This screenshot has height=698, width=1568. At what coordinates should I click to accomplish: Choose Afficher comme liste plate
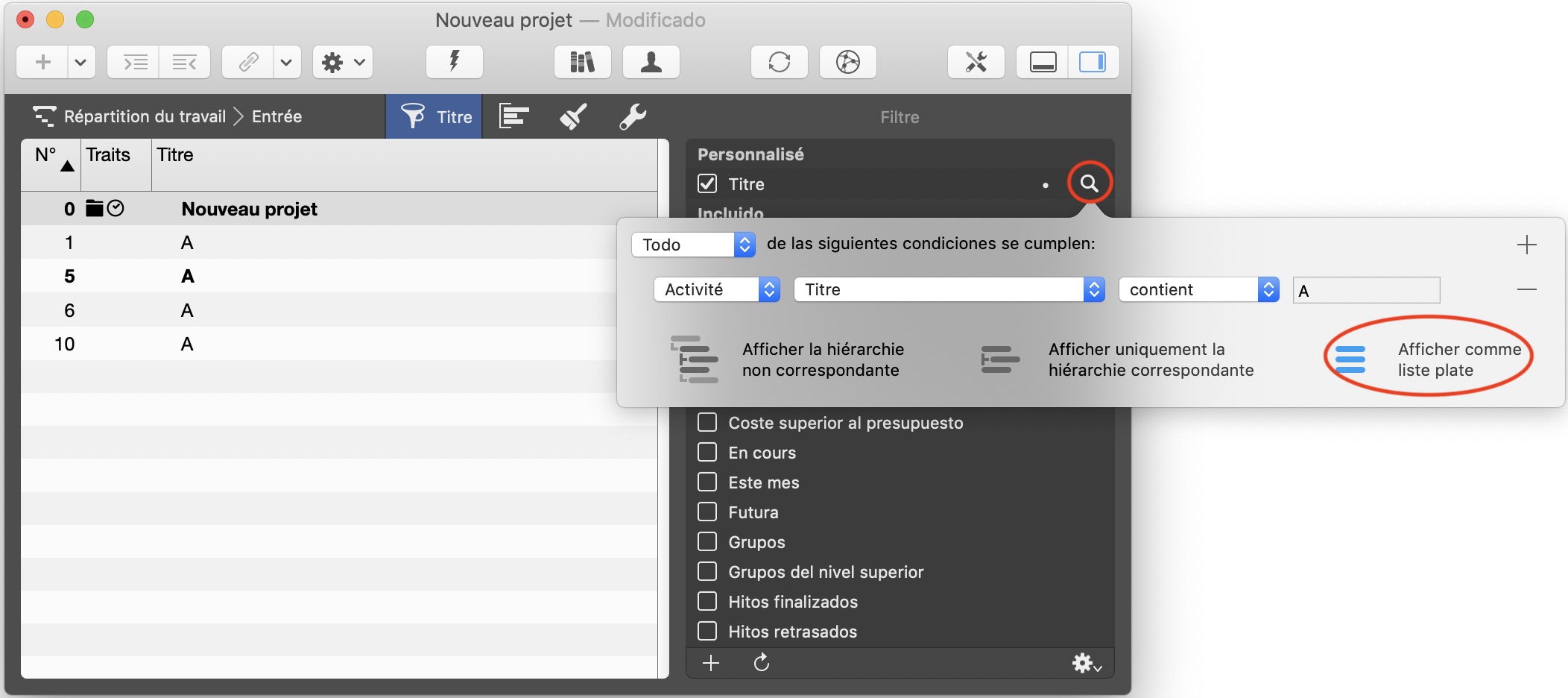[x=1427, y=359]
